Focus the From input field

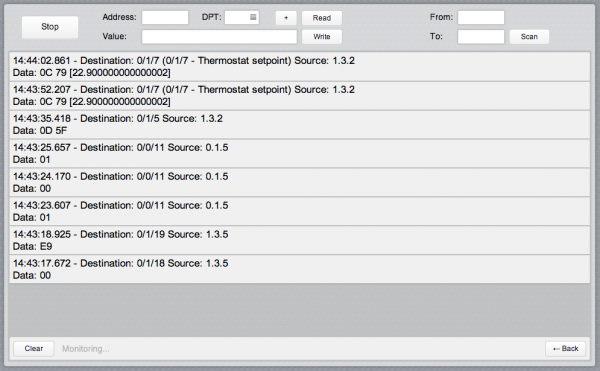pos(481,18)
